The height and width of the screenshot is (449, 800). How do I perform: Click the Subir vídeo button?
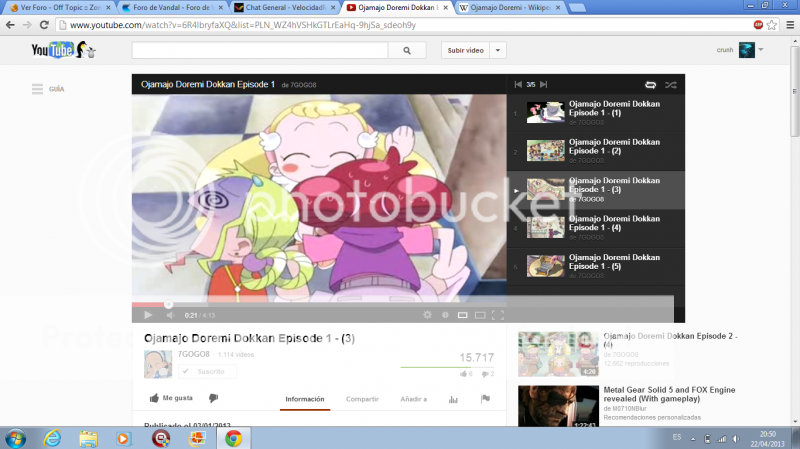[465, 50]
